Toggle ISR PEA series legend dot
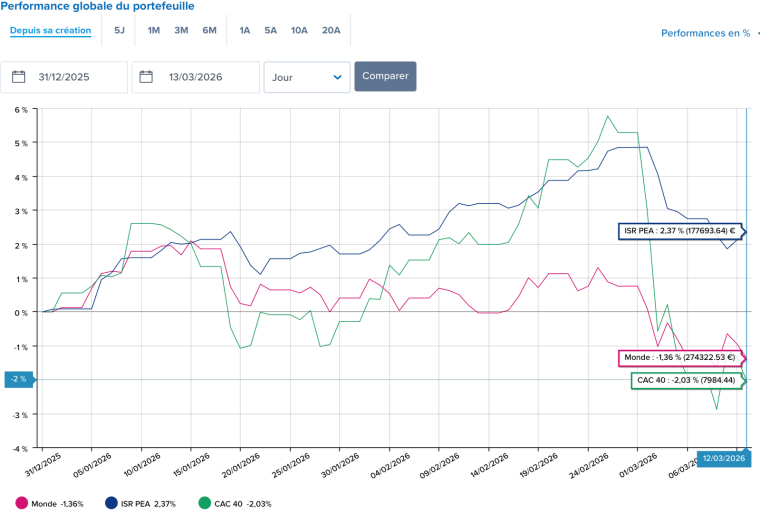 click(112, 503)
